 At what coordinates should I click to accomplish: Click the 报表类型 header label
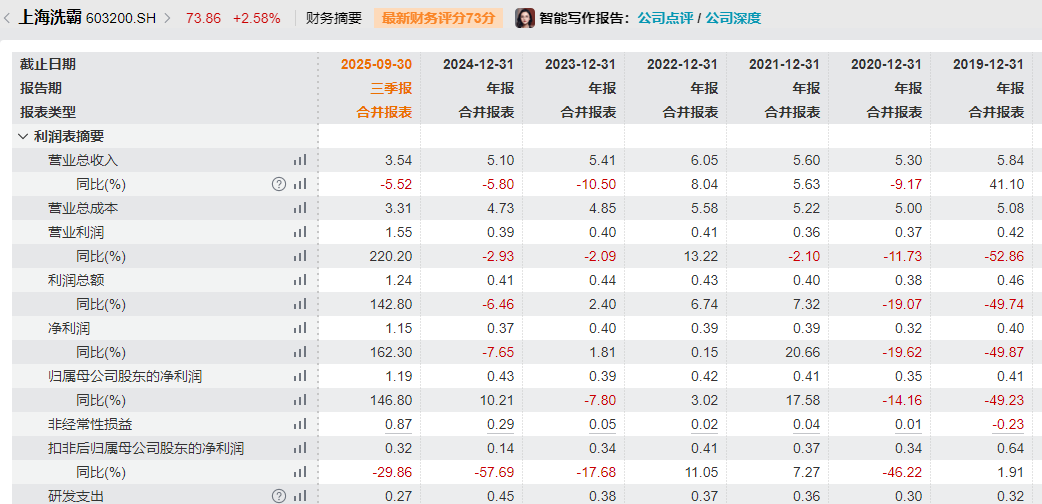coord(48,112)
